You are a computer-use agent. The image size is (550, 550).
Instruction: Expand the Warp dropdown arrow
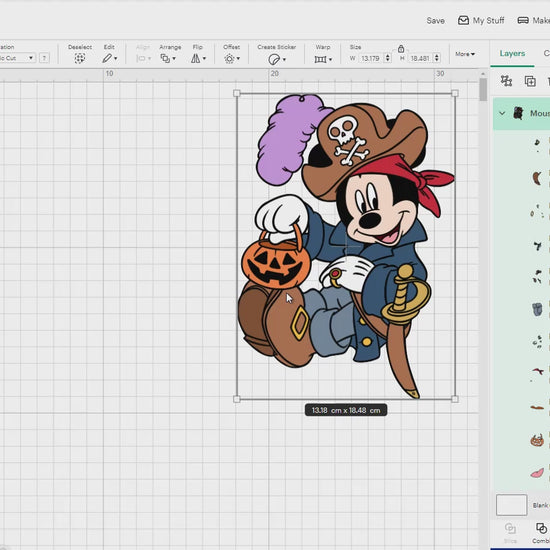pos(330,60)
